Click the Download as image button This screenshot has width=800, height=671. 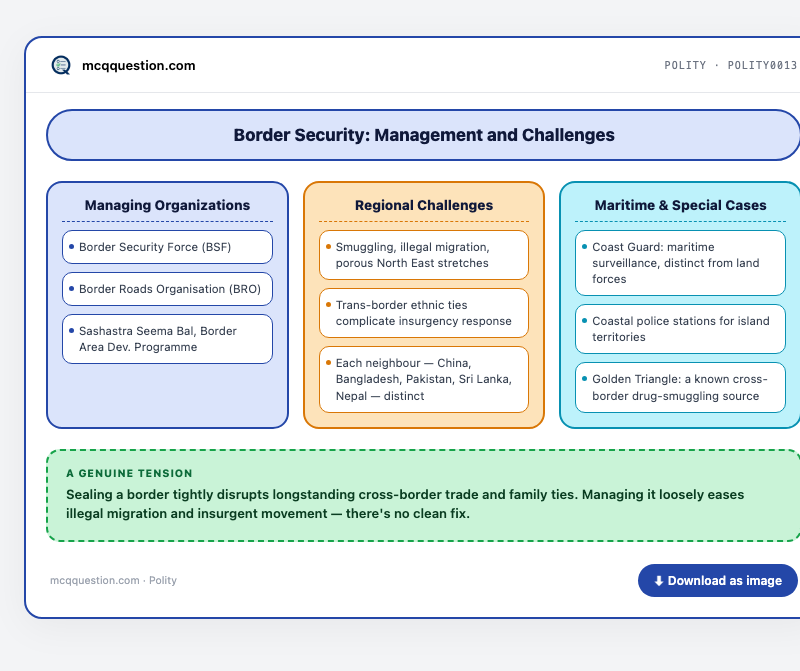(x=717, y=580)
